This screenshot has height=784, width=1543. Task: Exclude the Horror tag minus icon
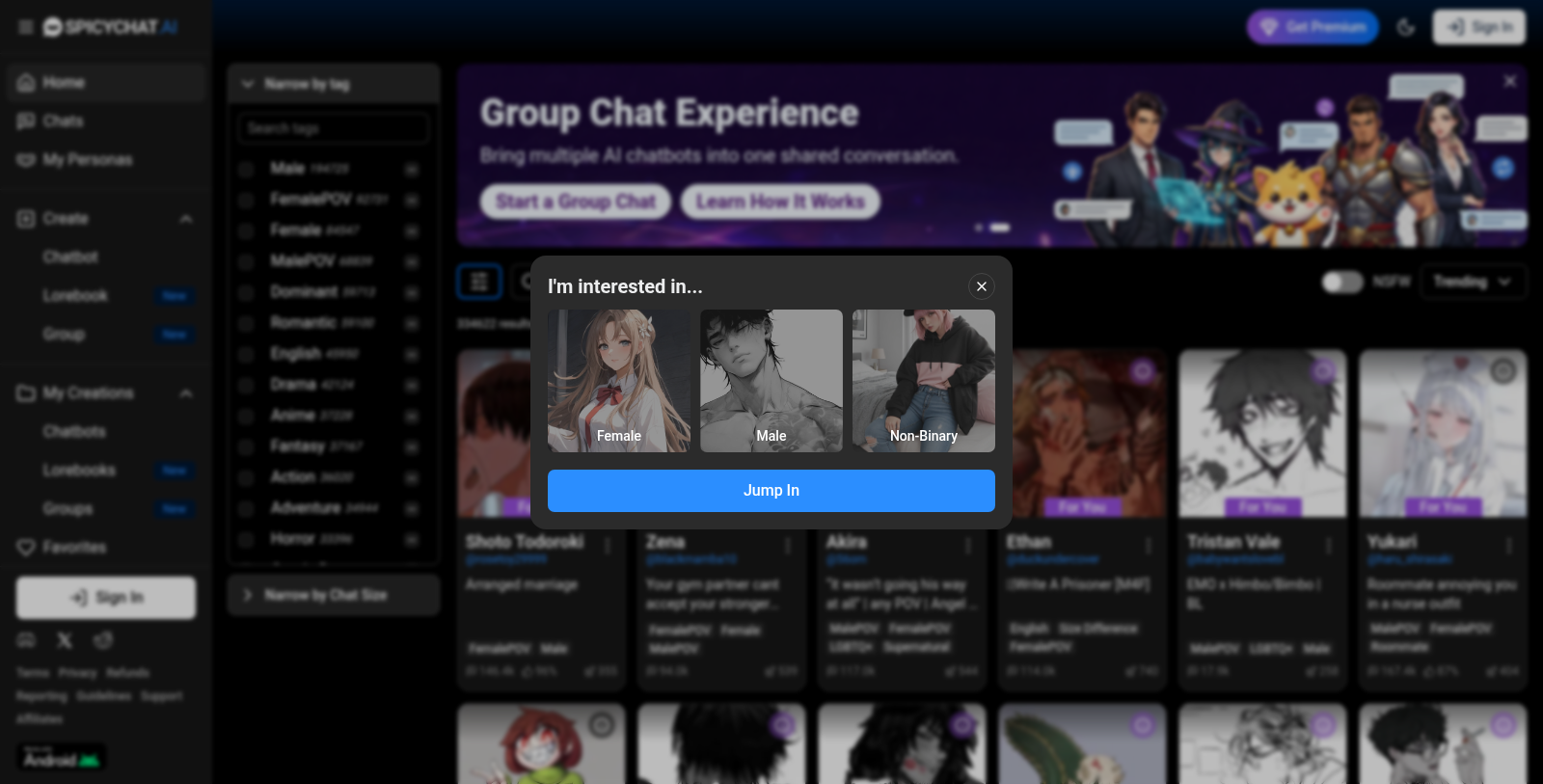pyautogui.click(x=412, y=539)
